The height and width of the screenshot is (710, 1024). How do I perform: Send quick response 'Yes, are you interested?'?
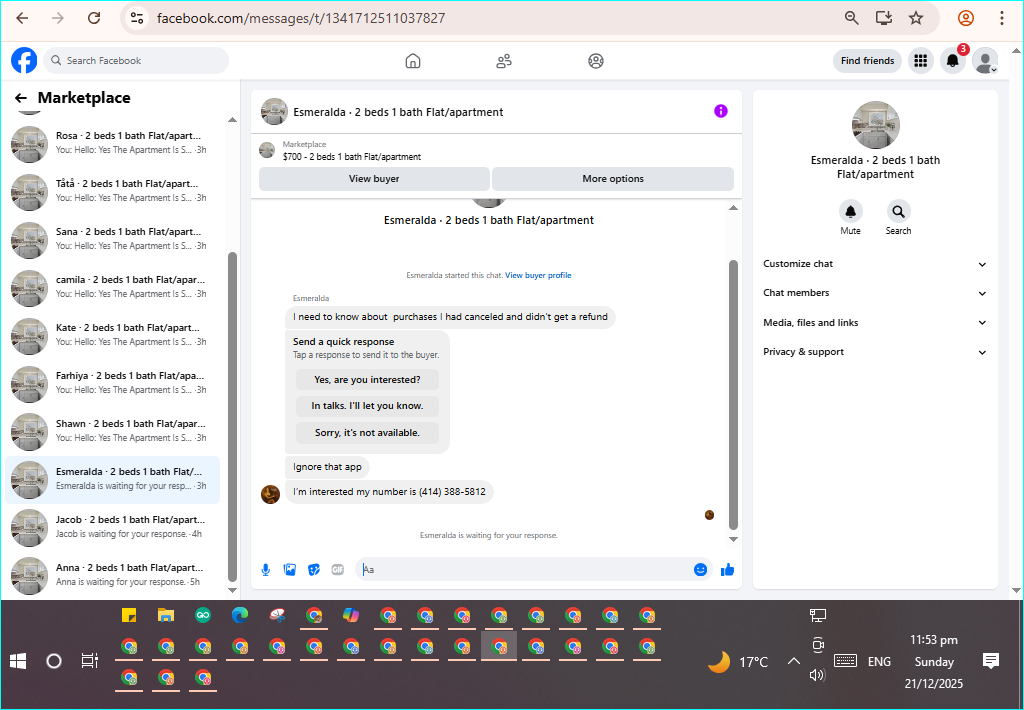point(367,379)
